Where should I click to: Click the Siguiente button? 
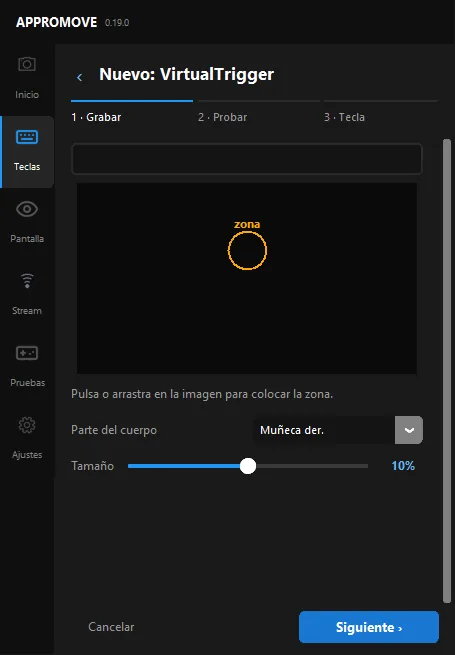(x=369, y=627)
